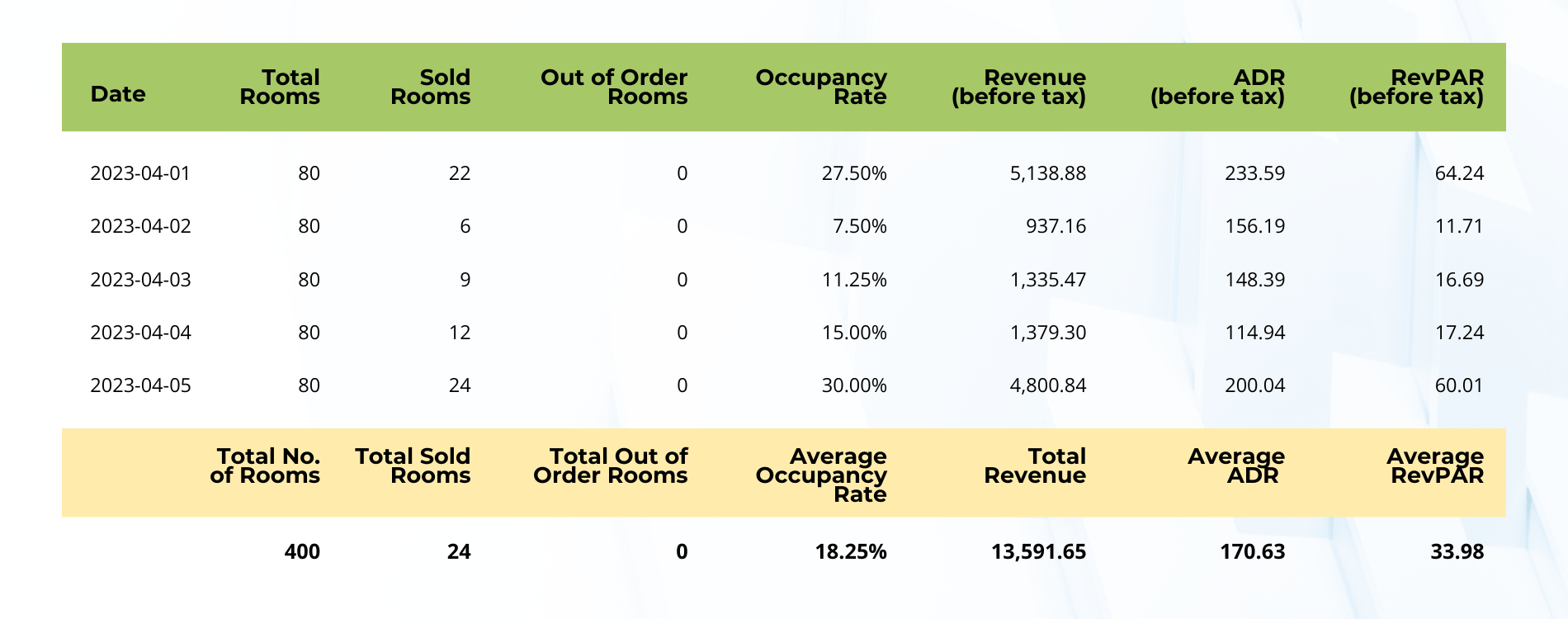1568x619 pixels.
Task: Select the Total Rooms column header
Action: point(280,87)
